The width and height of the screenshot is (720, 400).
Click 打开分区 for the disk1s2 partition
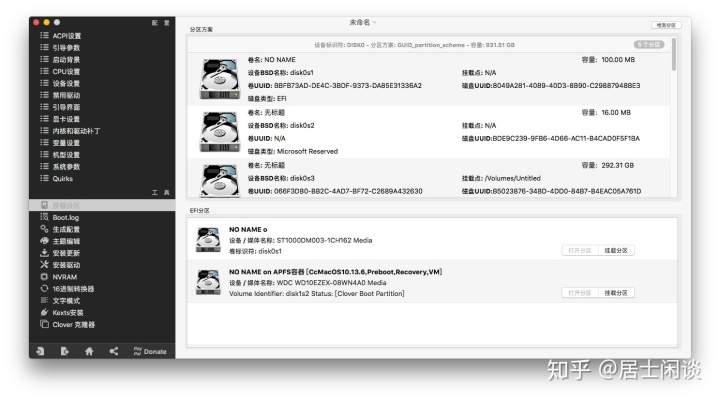[x=580, y=293]
